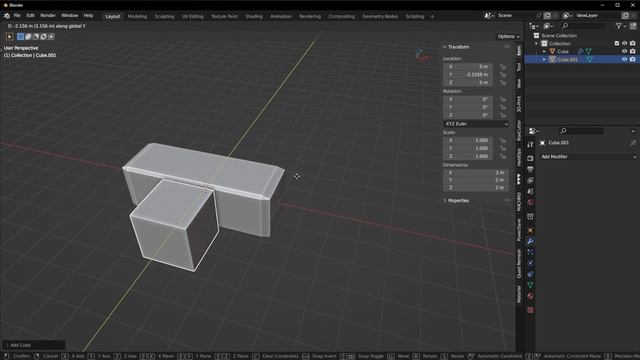Toggle render camera icon for Collection

click(x=633, y=43)
